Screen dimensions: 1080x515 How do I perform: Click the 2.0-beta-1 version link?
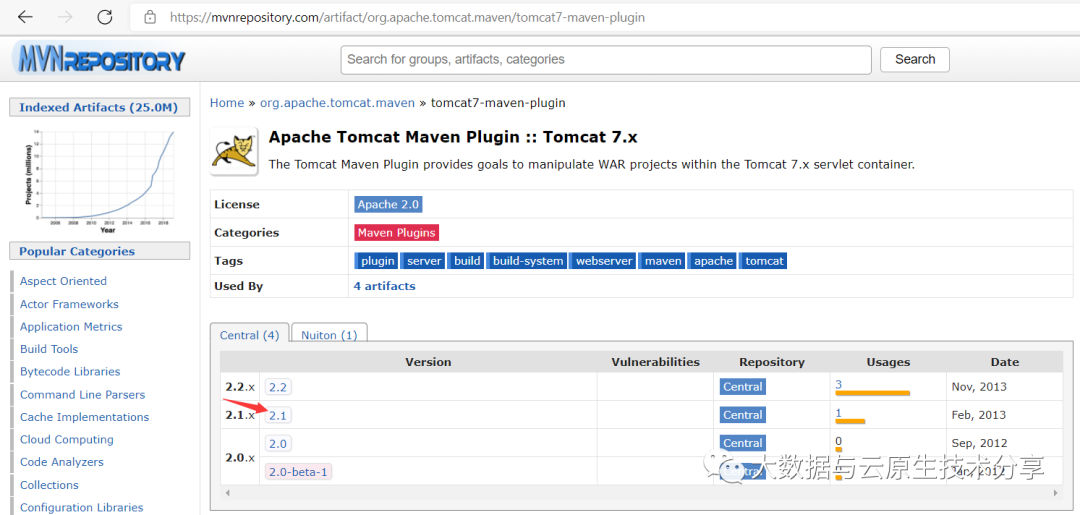pos(298,472)
